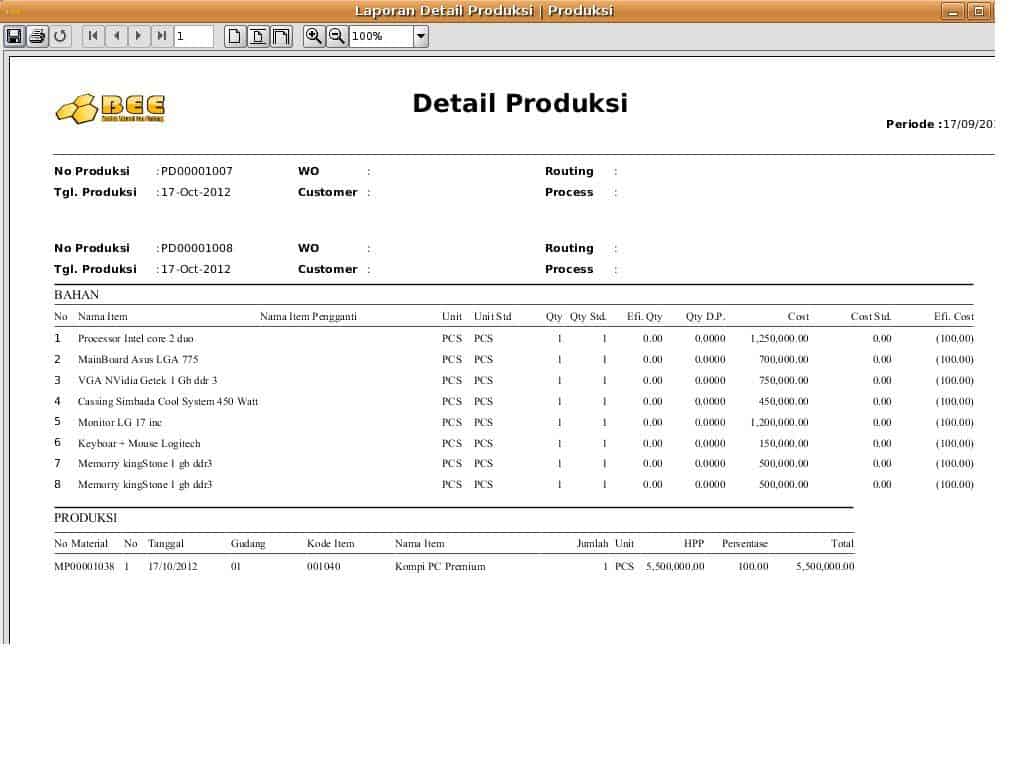Toggle fit page view mode
This screenshot has width=1024, height=768.
258,36
